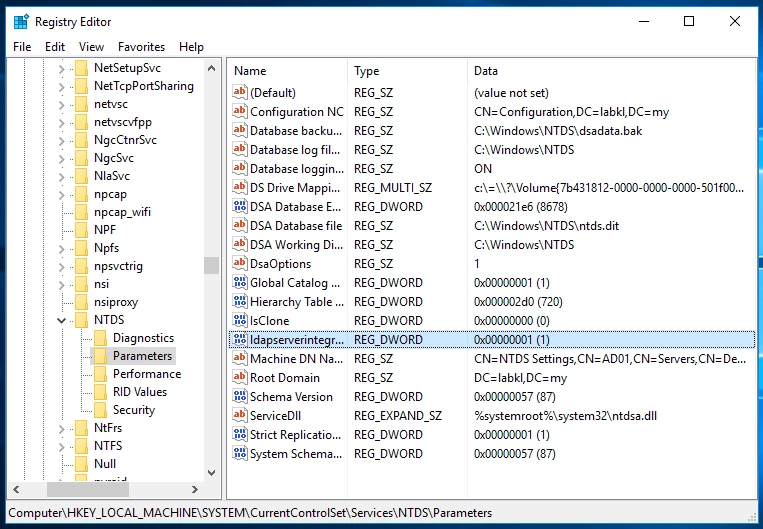Click the Registry Editor app icon in title bar
Screen dimensions: 763x529
[21, 22]
